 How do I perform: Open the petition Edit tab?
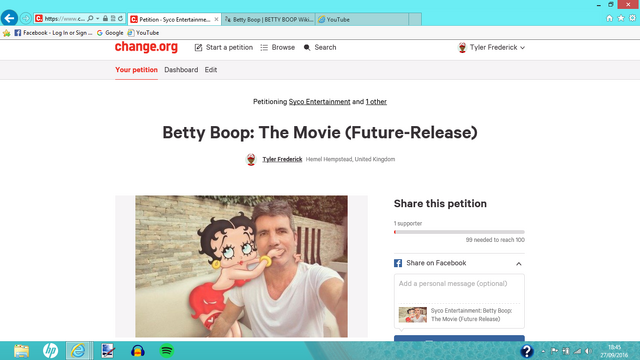(x=211, y=70)
